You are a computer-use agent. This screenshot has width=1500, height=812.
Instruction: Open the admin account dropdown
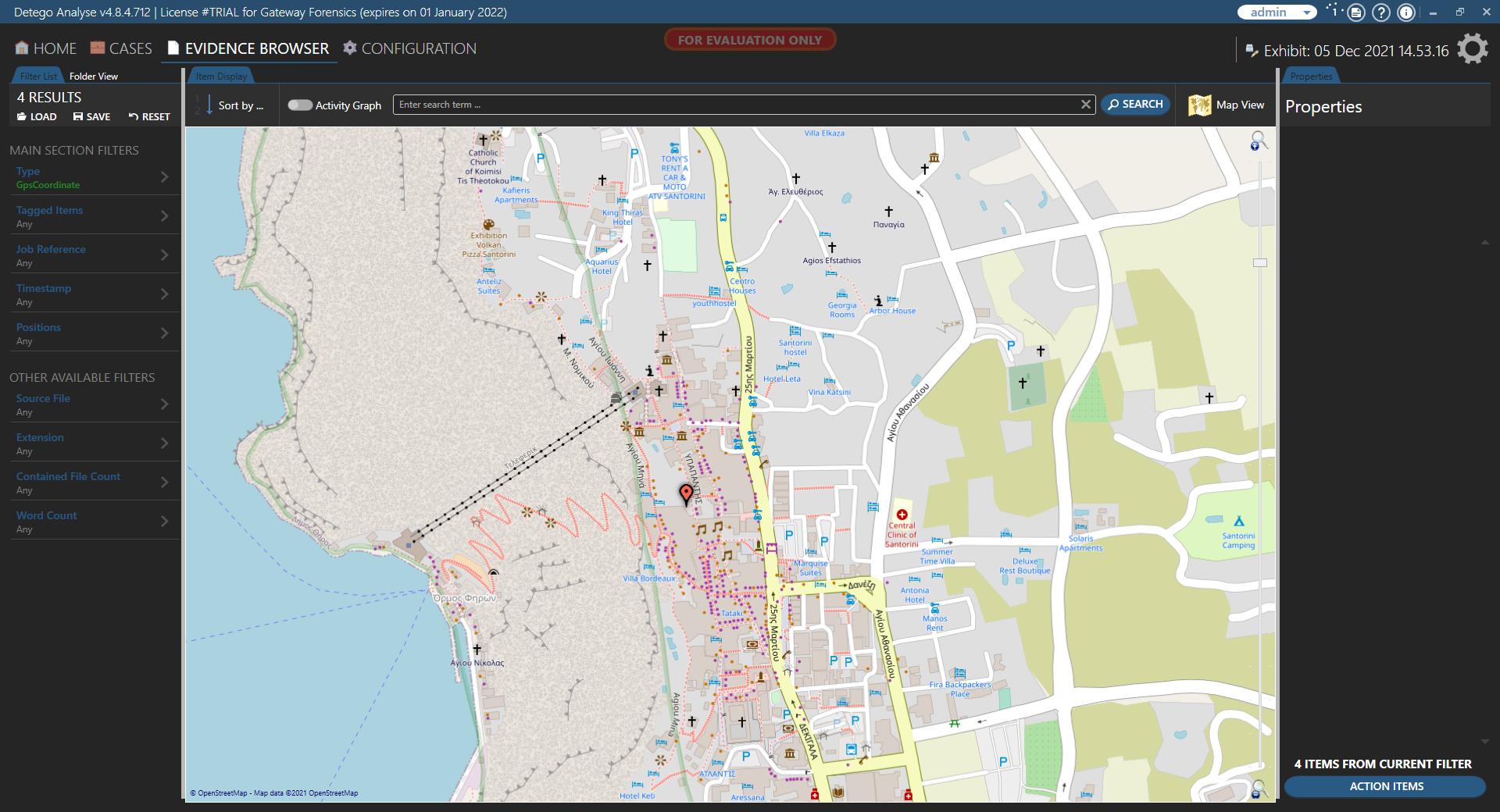[x=1305, y=12]
